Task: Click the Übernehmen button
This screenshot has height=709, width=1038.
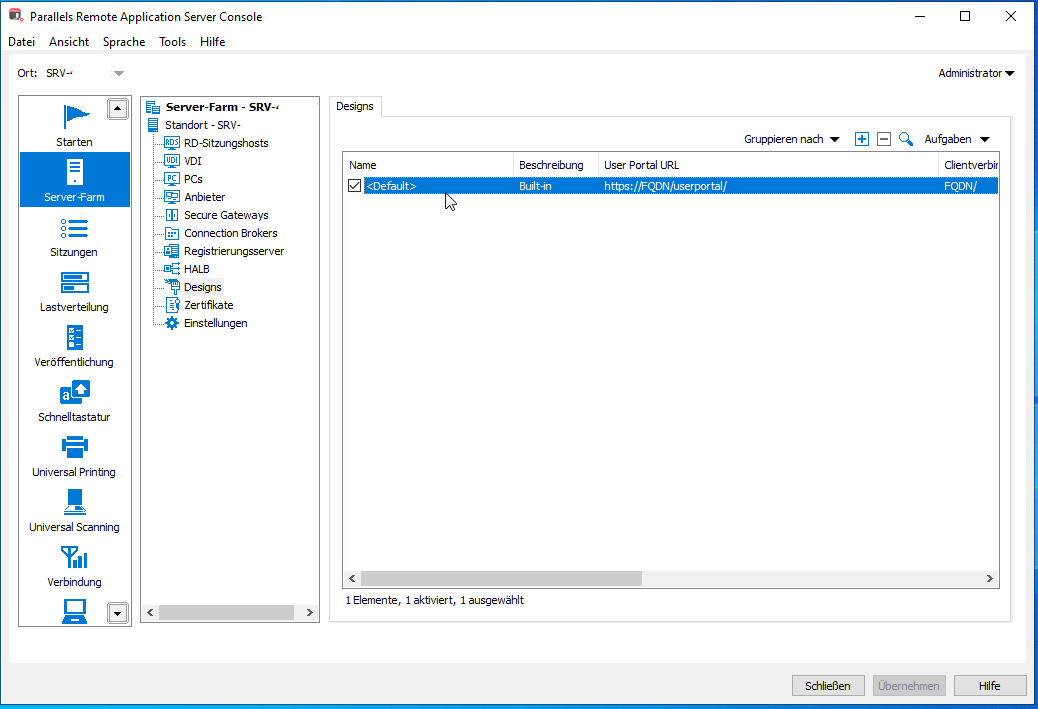Action: point(909,686)
